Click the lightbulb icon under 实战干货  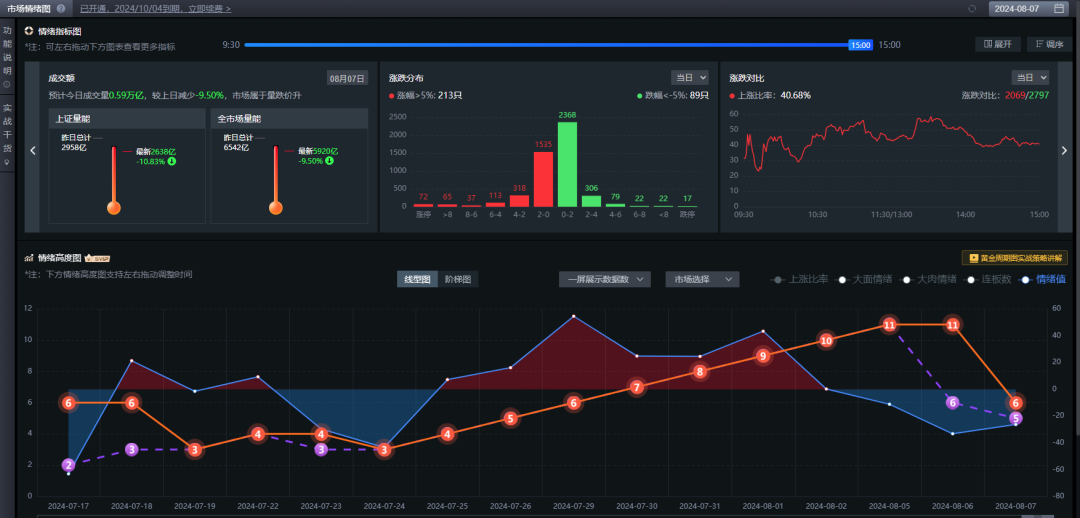(7, 163)
